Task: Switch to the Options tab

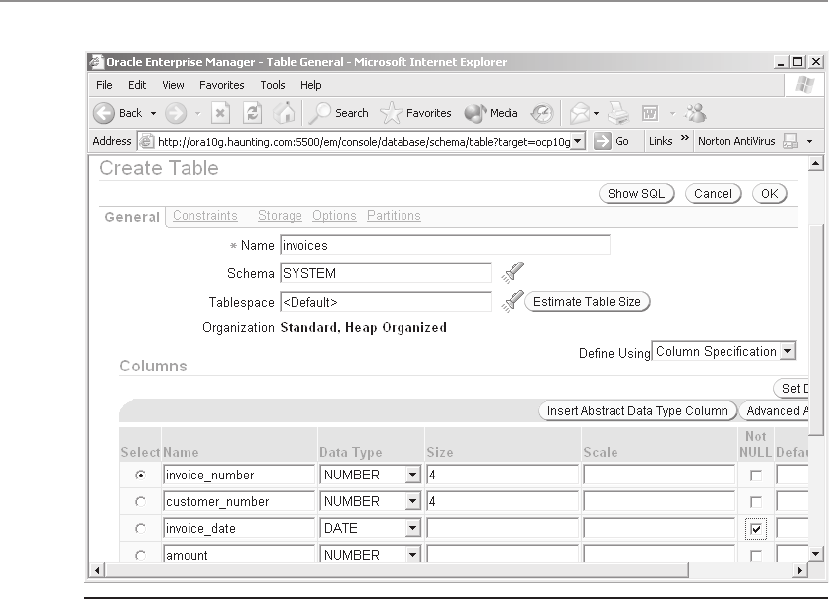Action: [334, 216]
